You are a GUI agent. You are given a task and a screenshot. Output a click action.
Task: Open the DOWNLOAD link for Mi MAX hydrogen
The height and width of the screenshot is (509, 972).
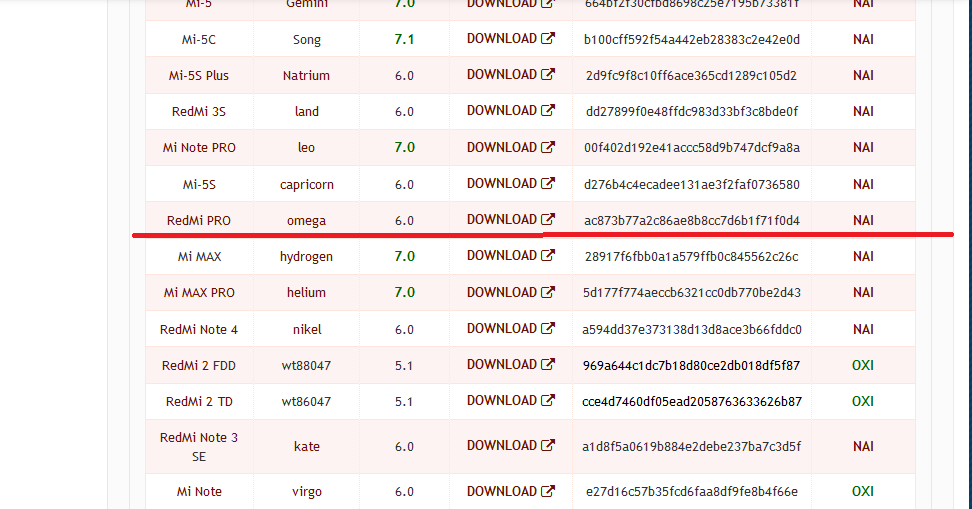(x=511, y=255)
